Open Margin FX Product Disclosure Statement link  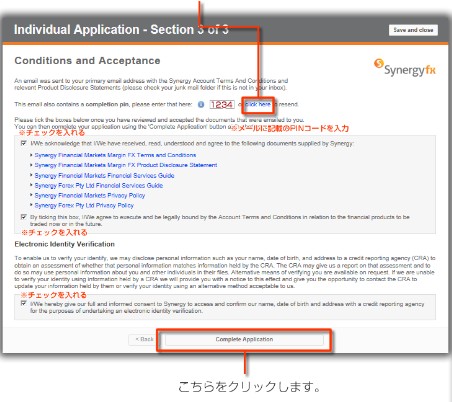[126, 165]
